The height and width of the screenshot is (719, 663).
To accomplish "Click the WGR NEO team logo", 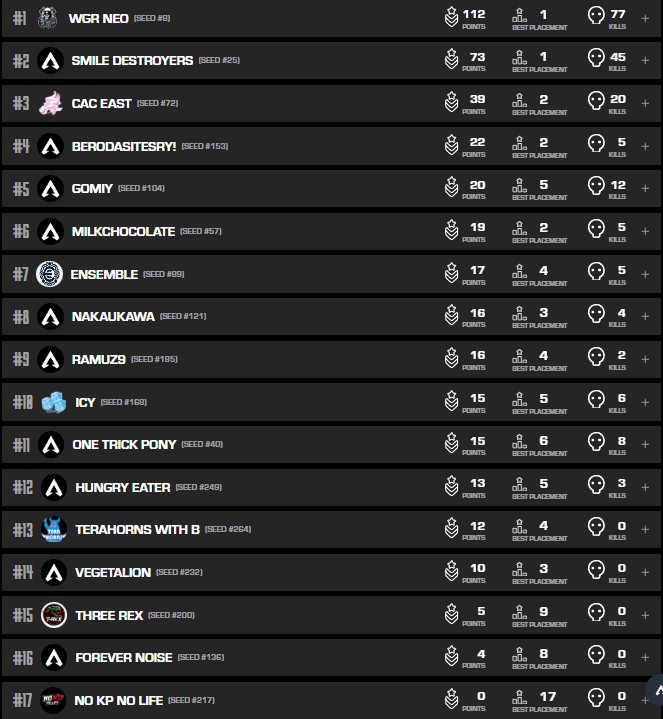I will [48, 18].
